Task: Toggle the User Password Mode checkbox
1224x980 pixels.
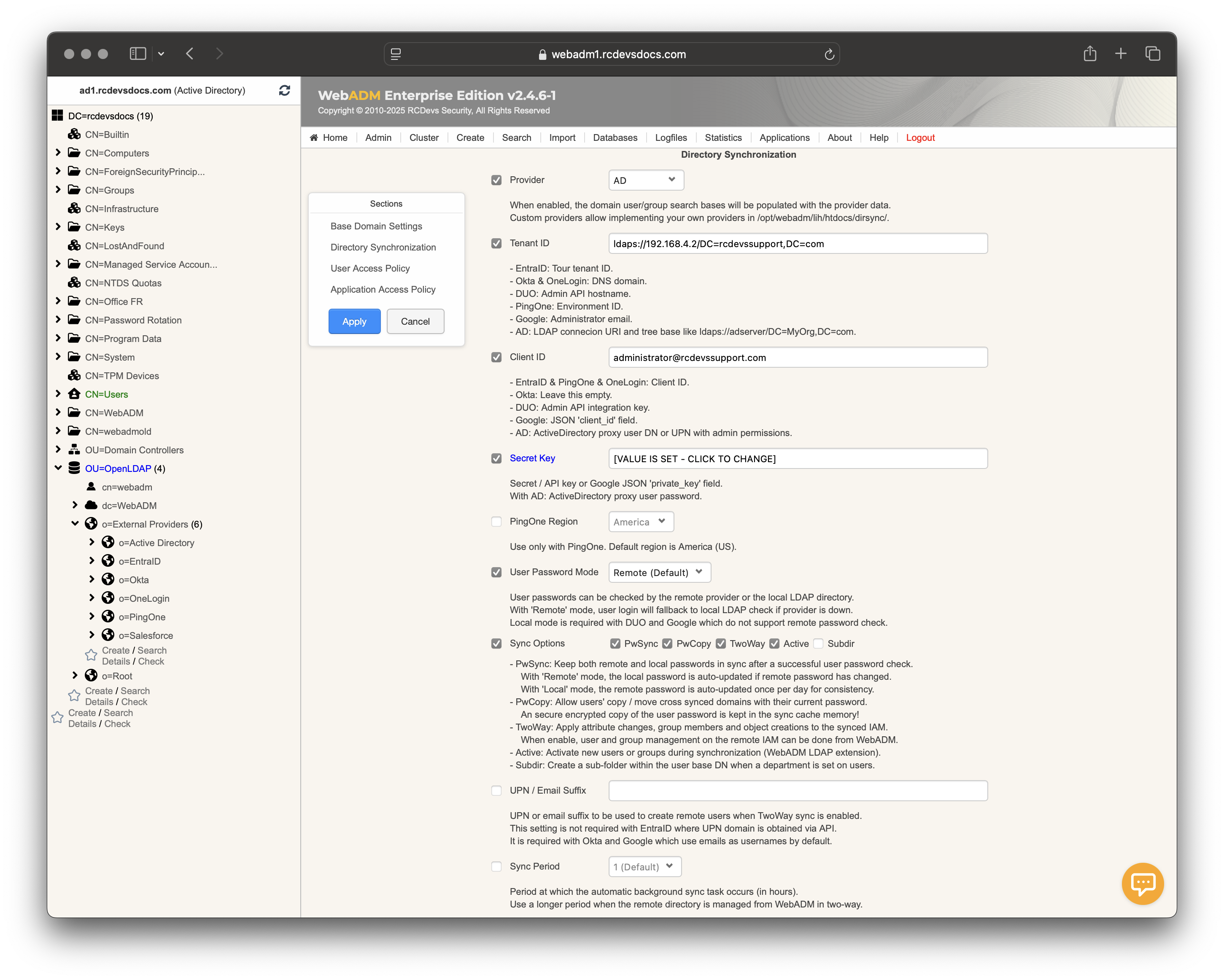Action: click(496, 573)
